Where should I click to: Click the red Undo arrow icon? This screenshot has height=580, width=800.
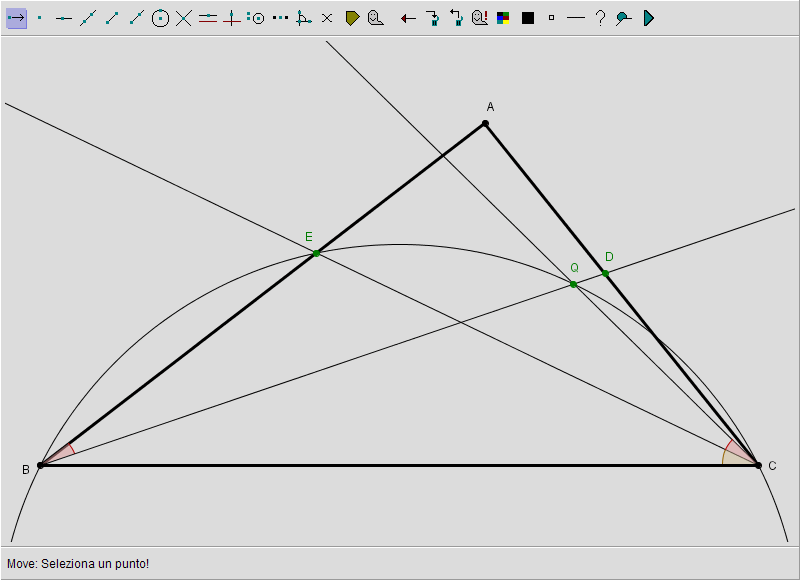point(408,18)
